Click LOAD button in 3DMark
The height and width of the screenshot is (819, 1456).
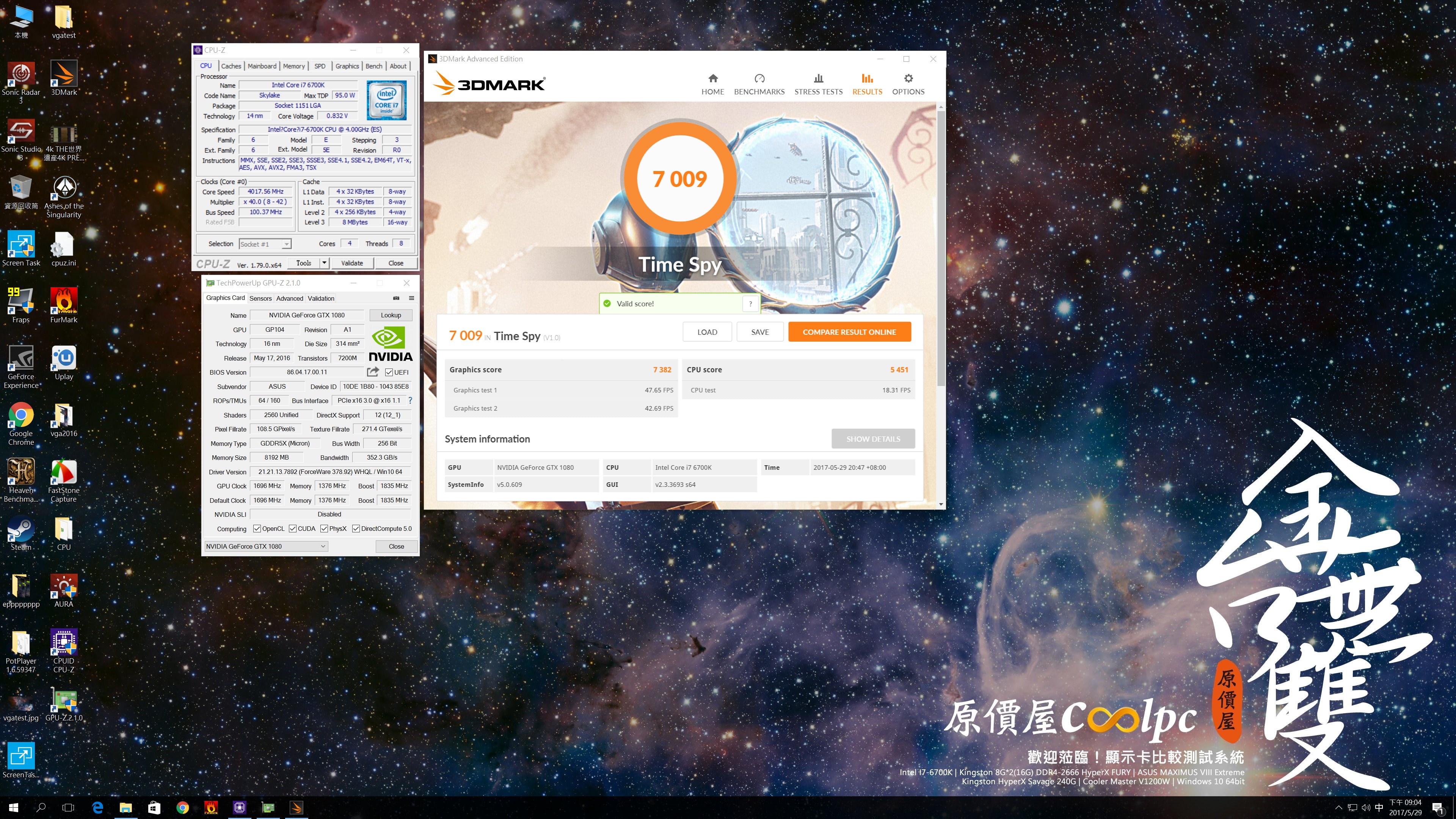(707, 333)
